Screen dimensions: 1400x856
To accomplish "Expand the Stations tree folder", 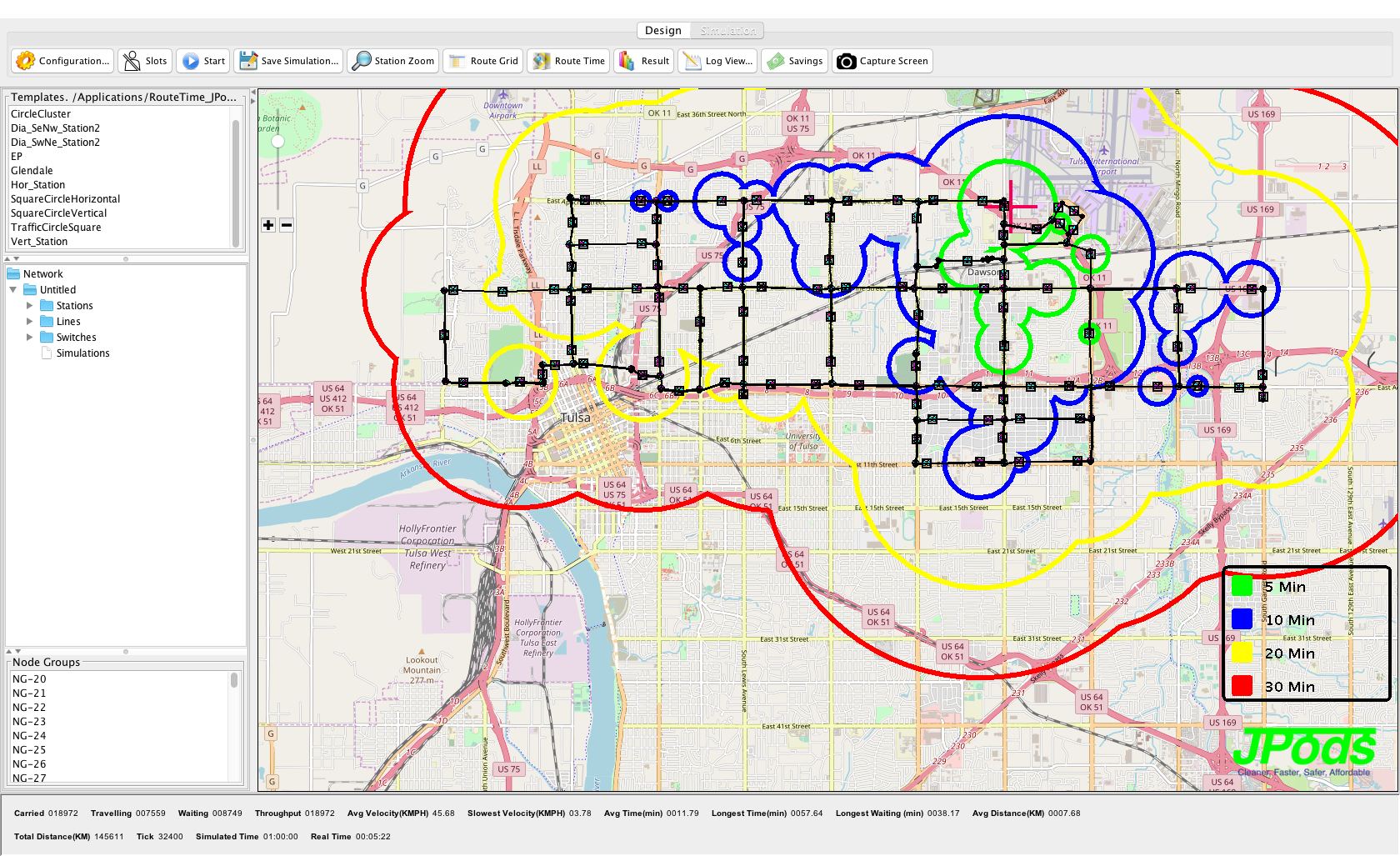I will coord(30,306).
